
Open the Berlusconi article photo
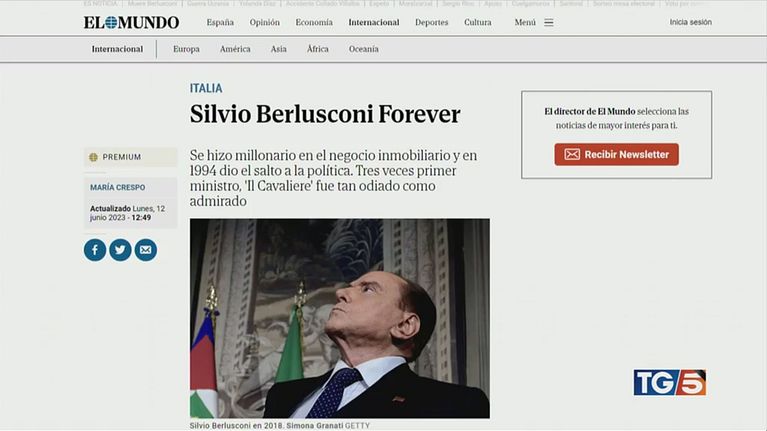coord(339,318)
